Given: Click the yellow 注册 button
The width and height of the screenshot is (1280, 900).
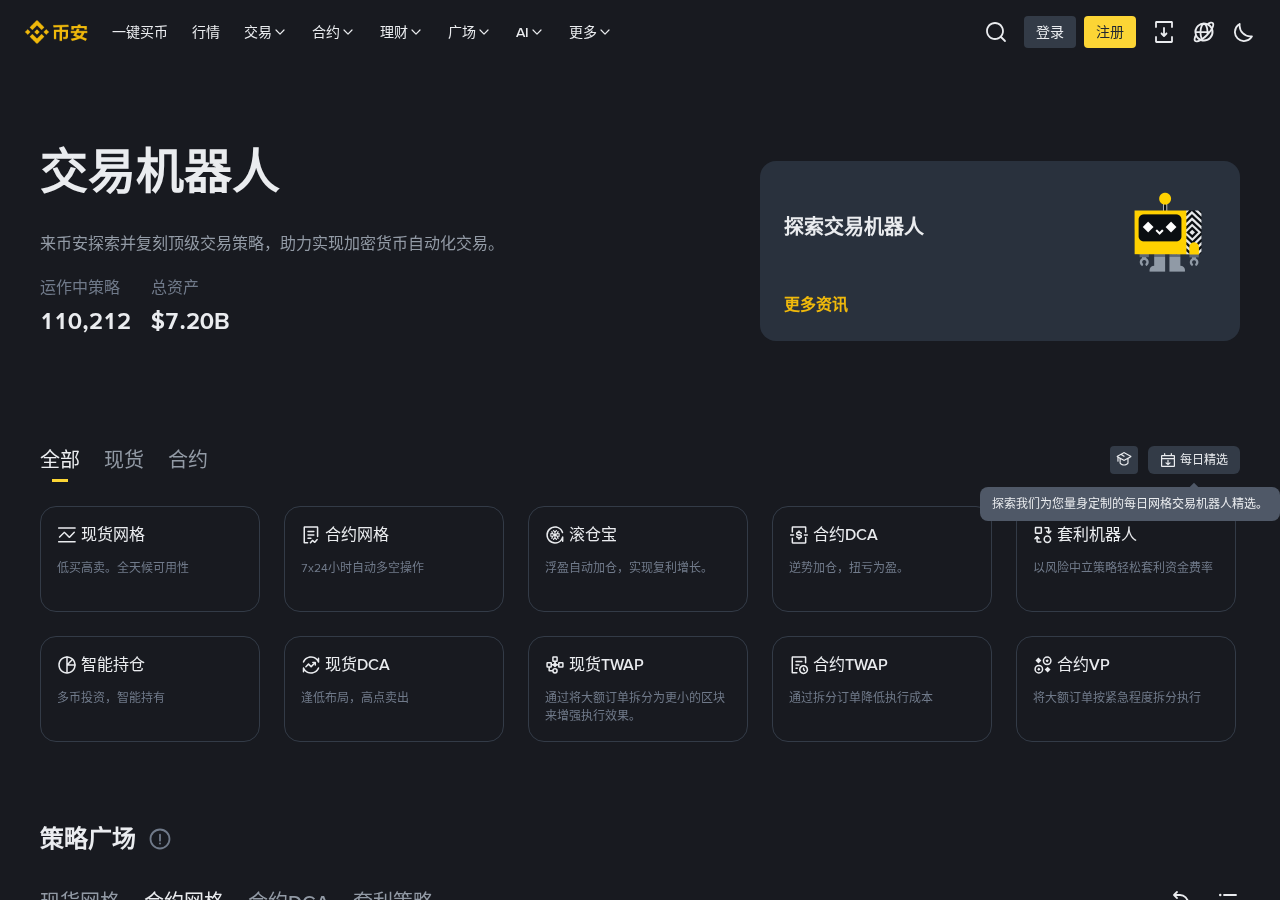Looking at the screenshot, I should (1110, 32).
